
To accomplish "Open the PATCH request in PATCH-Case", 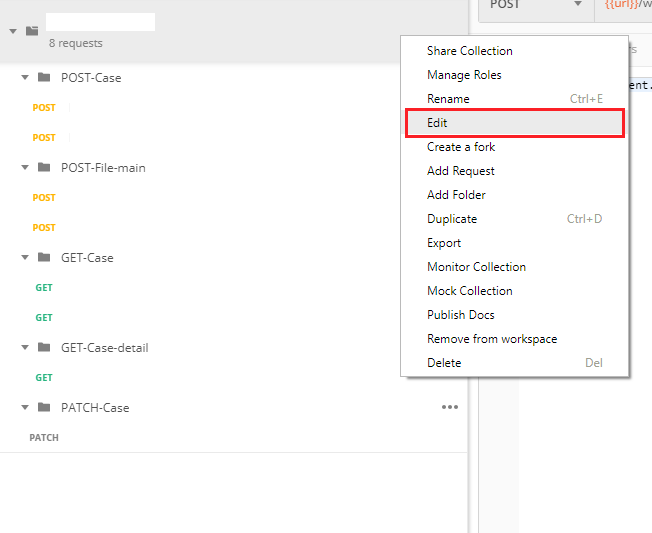I will click(x=44, y=438).
